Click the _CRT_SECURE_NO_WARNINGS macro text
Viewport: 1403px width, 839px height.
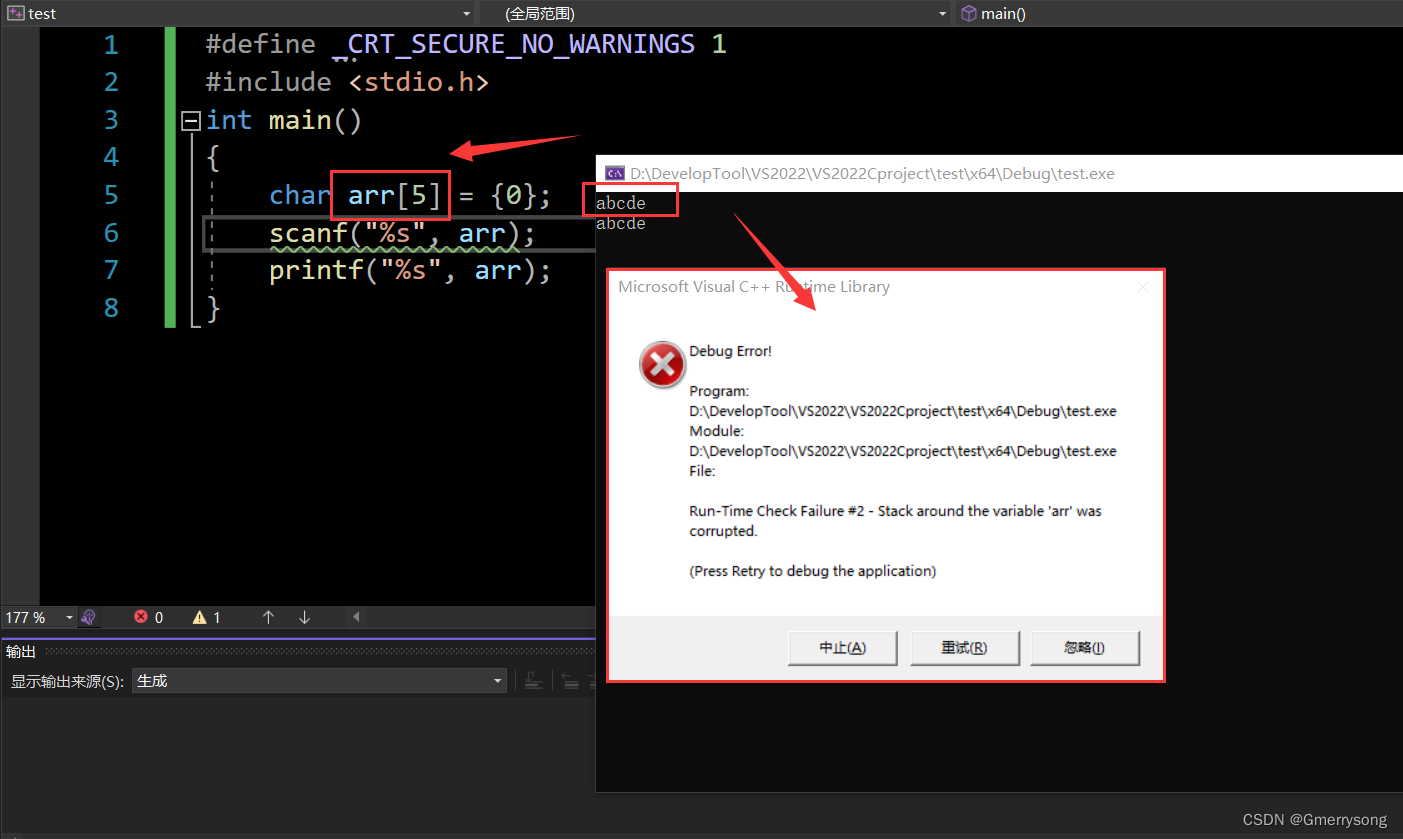tap(513, 45)
